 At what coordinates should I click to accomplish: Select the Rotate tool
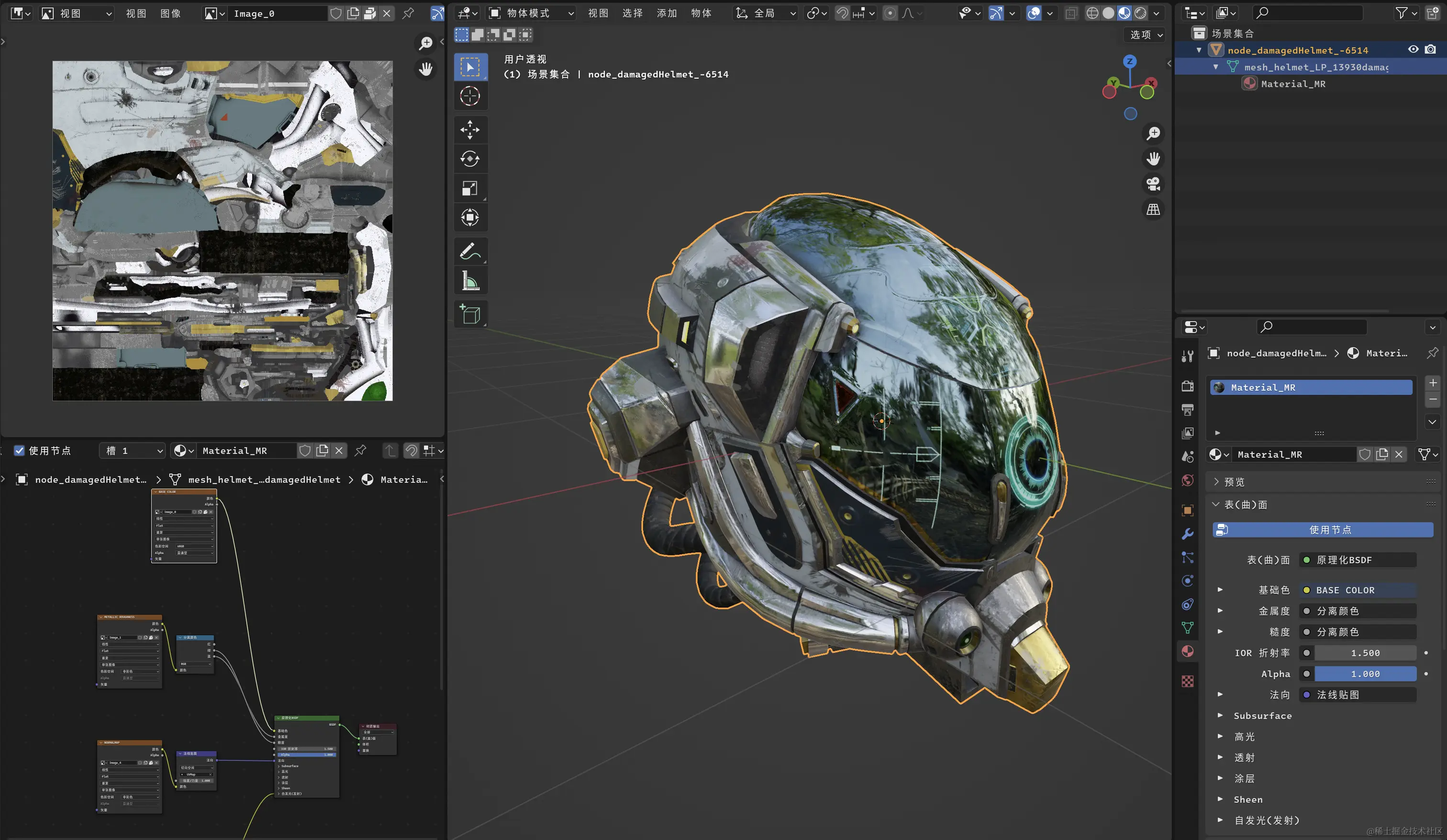(x=470, y=159)
